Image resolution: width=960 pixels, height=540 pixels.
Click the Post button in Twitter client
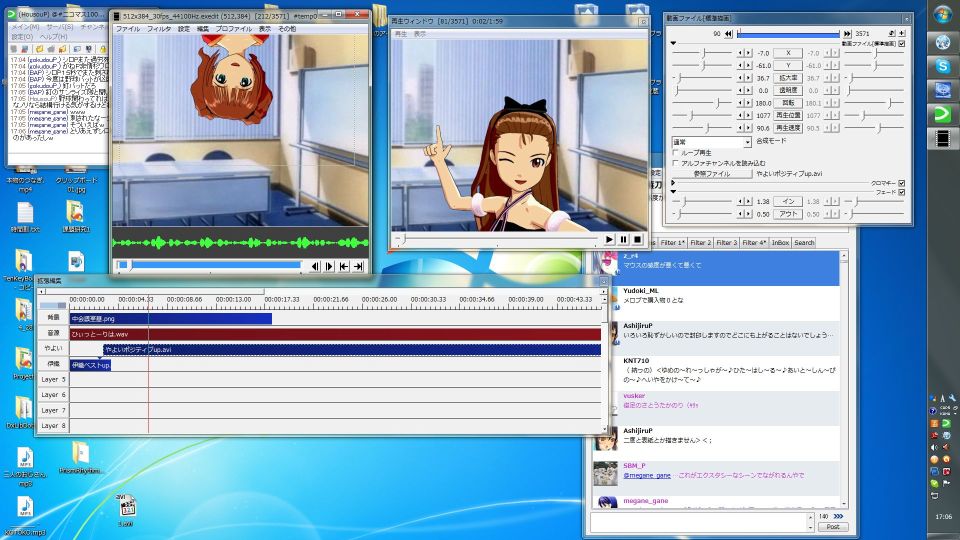click(833, 527)
